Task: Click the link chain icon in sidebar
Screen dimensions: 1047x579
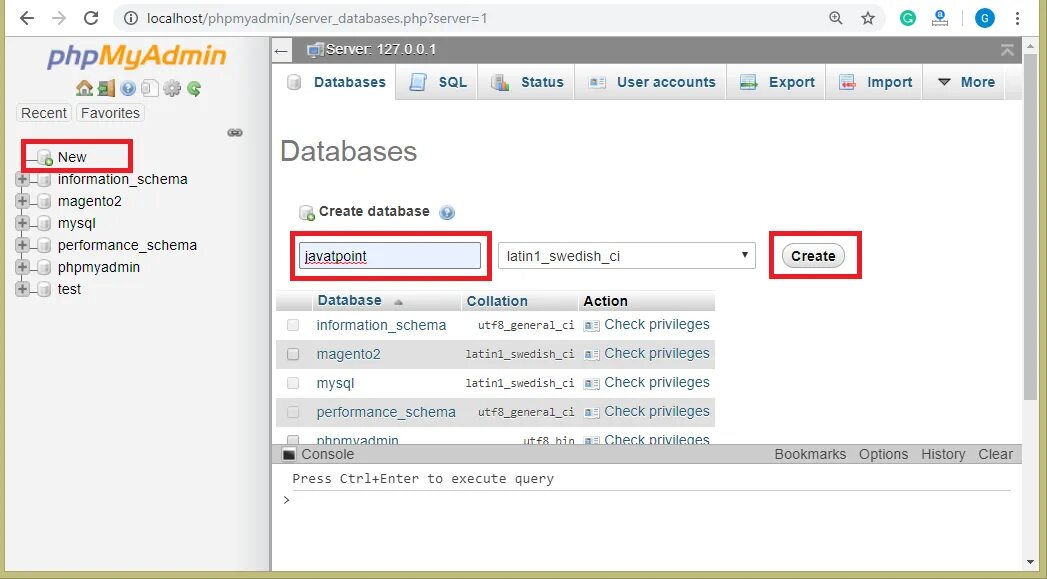Action: coord(235,132)
